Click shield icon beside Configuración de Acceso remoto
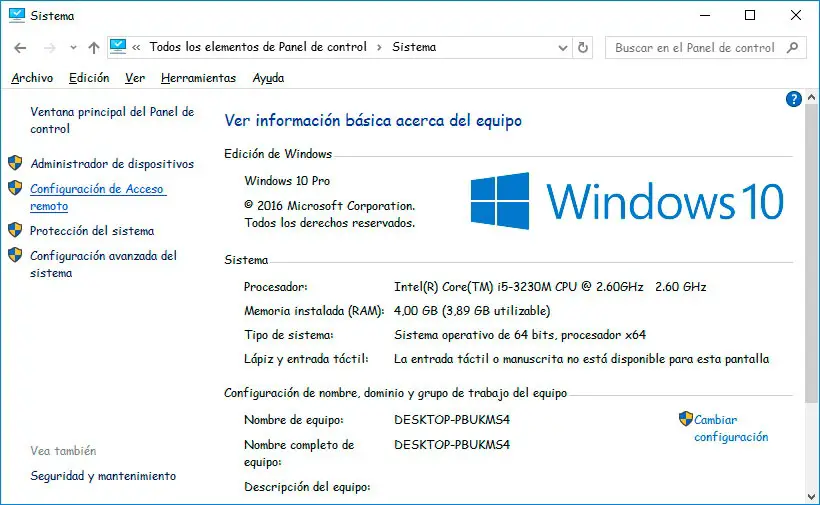 coord(15,188)
